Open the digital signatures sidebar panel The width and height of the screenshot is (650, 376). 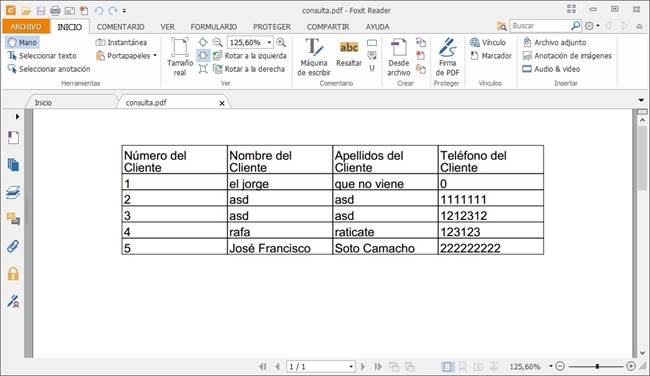point(13,301)
